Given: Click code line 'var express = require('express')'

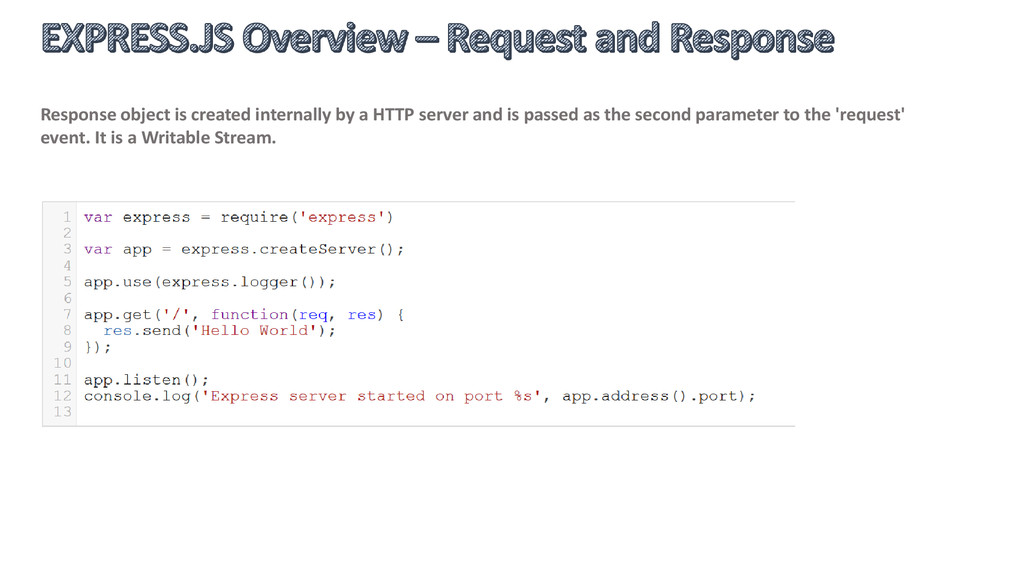Looking at the screenshot, I should click(238, 217).
